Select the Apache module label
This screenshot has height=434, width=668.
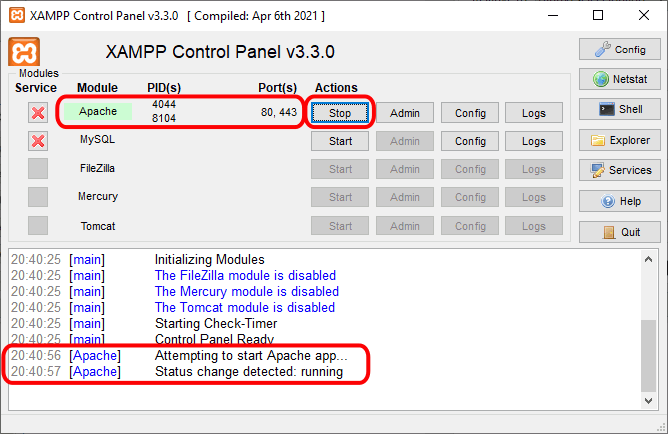point(98,111)
